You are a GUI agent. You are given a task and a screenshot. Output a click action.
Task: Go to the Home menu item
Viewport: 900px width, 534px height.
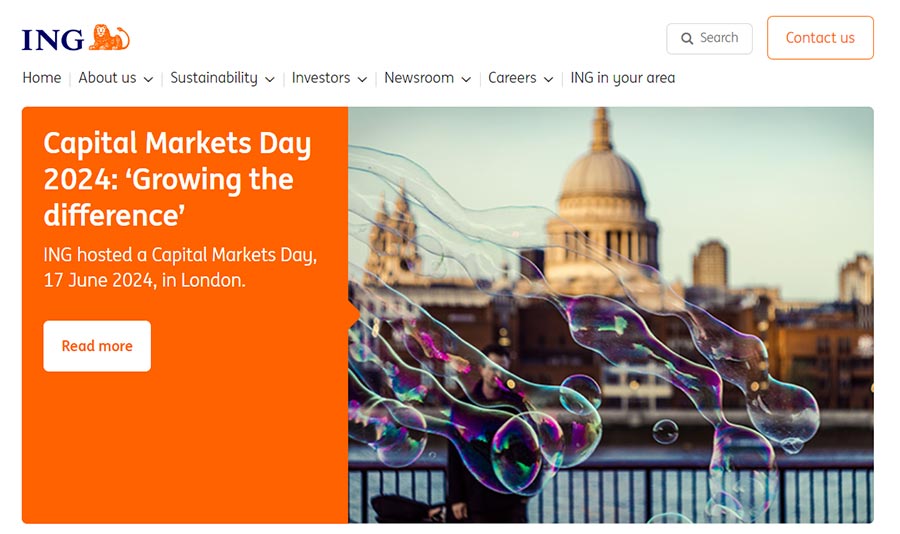42,78
